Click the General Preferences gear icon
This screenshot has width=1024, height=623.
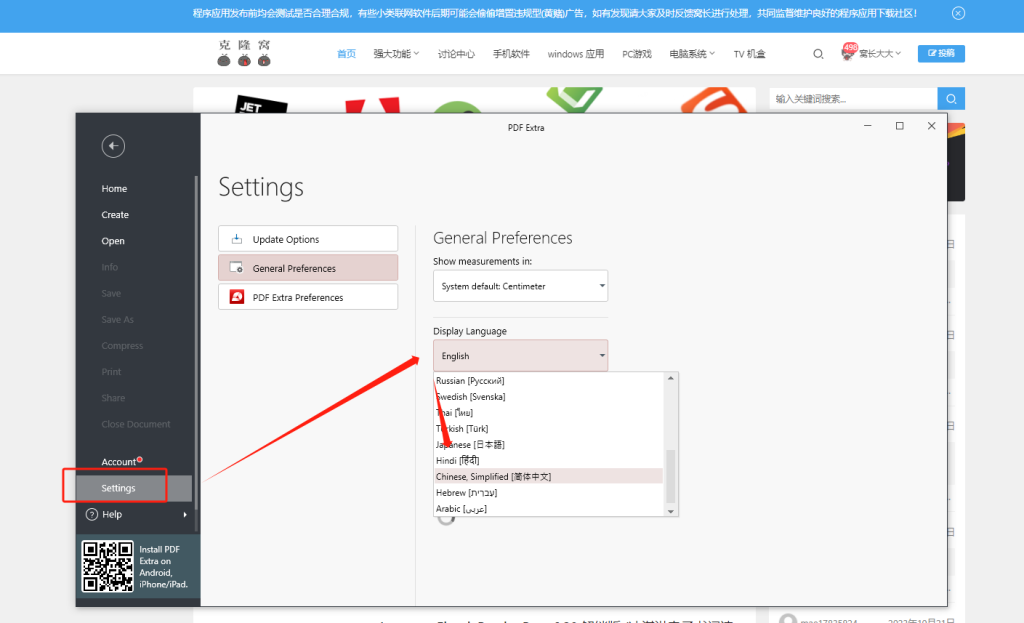pos(236,268)
